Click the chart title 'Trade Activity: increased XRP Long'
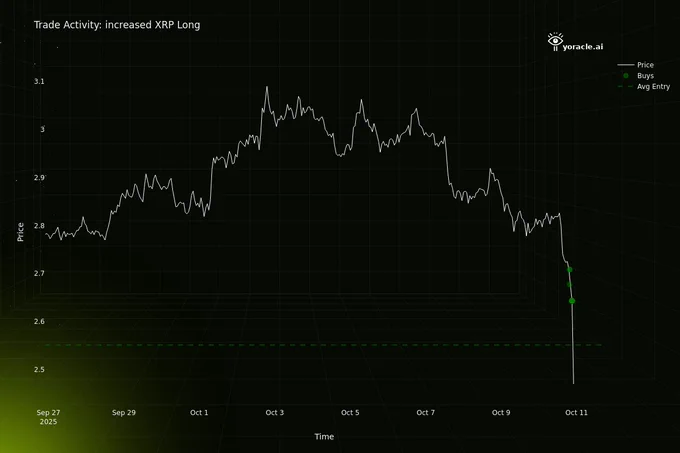680x453 pixels. pyautogui.click(x=117, y=25)
